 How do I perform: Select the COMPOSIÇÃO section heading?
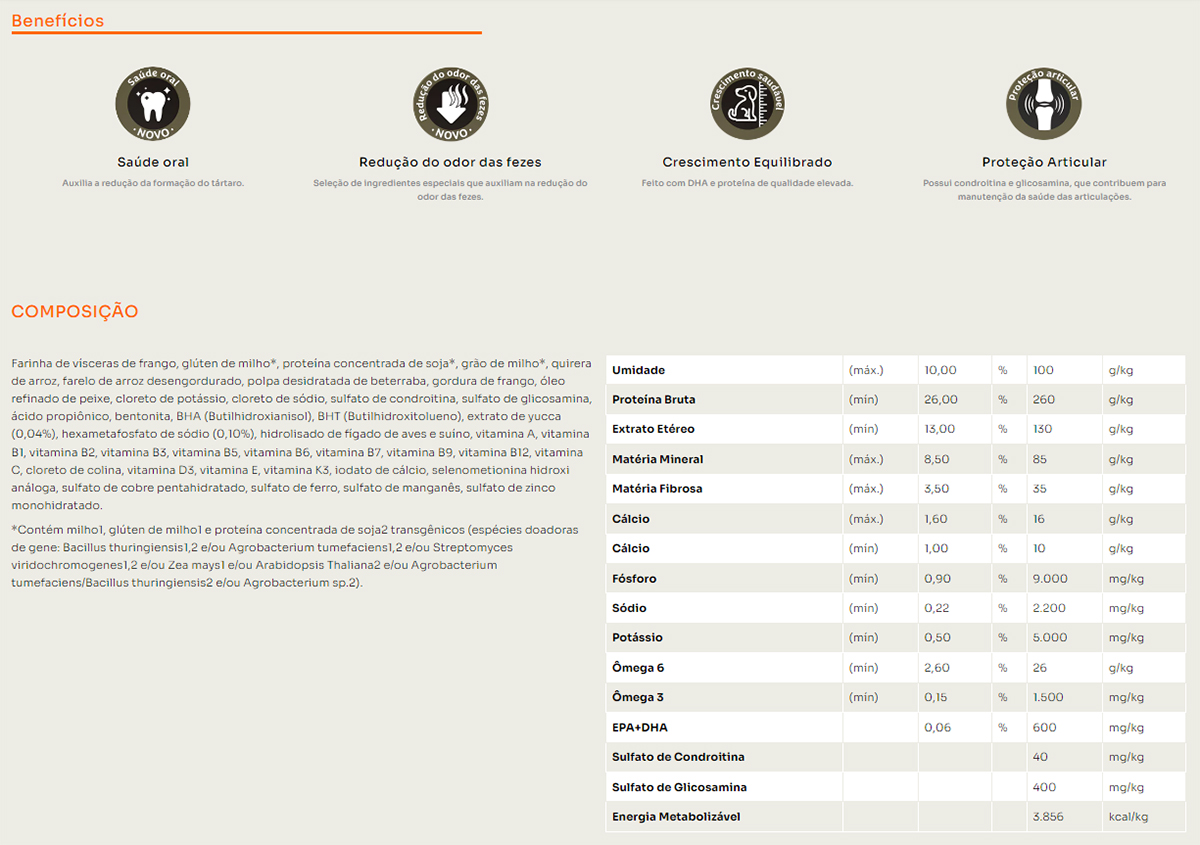(x=75, y=312)
